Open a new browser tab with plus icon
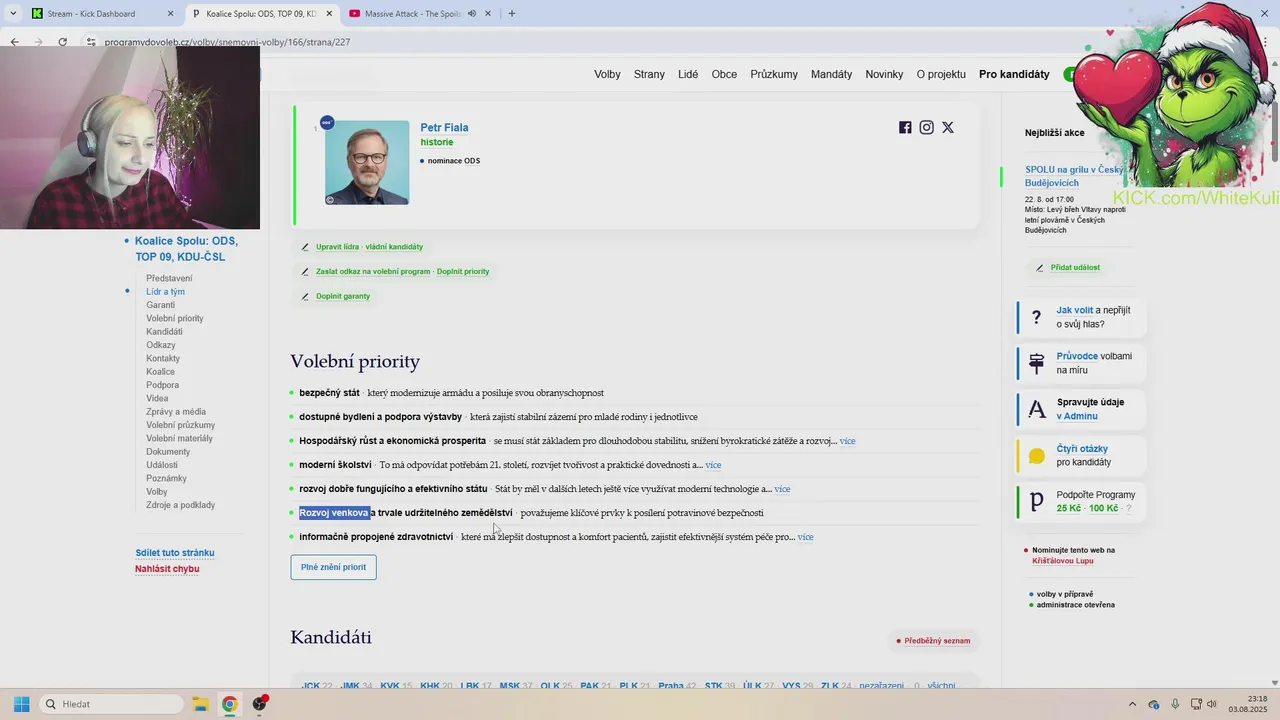 point(512,14)
